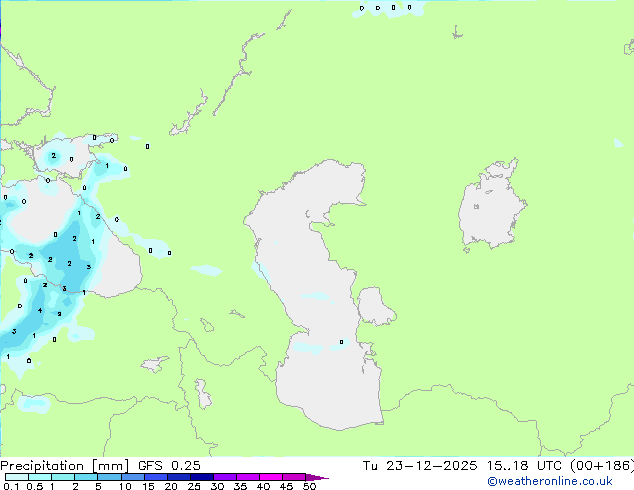This screenshot has width=634, height=490.
Task: Click the "20" legend scale label
Action: coord(171,486)
